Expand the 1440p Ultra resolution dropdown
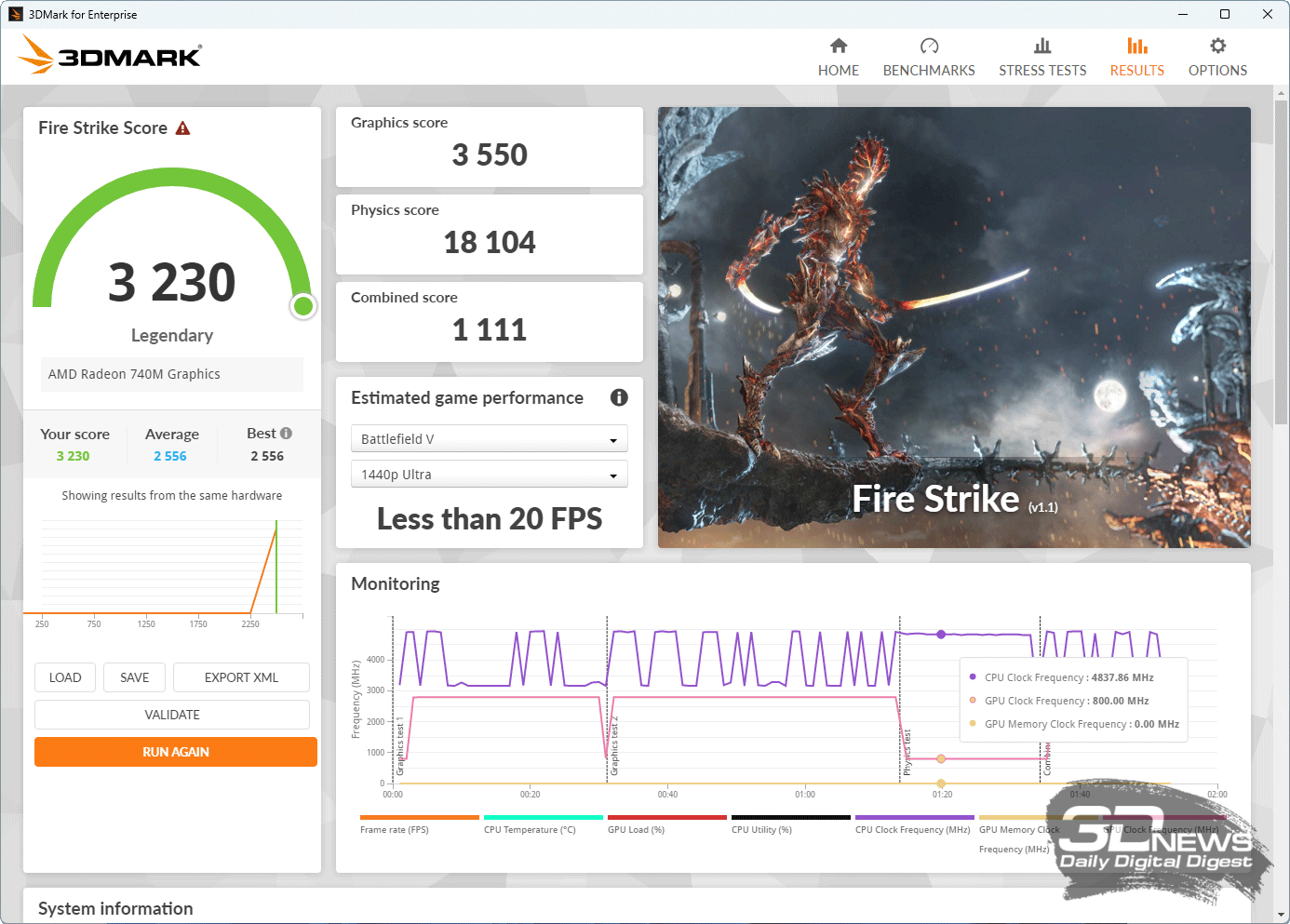1290x924 pixels. click(489, 475)
